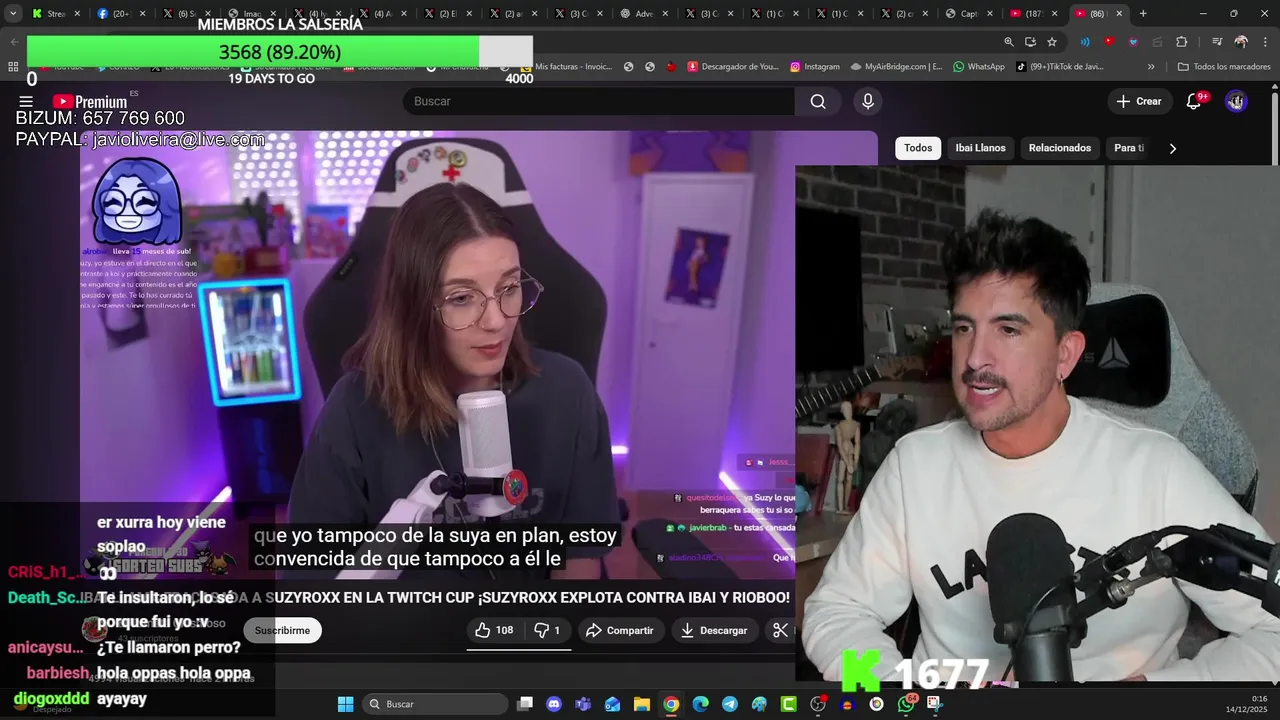This screenshot has width=1280, height=720.
Task: Open Outlook from the taskbar
Action: tap(612, 704)
